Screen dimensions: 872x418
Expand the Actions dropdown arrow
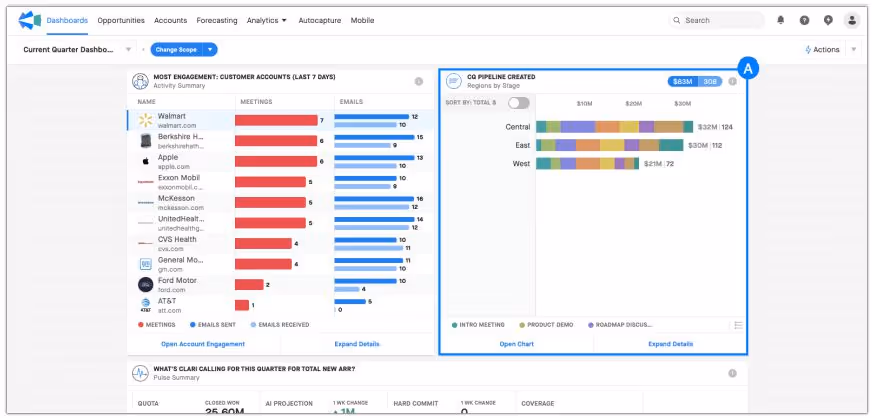pos(854,49)
